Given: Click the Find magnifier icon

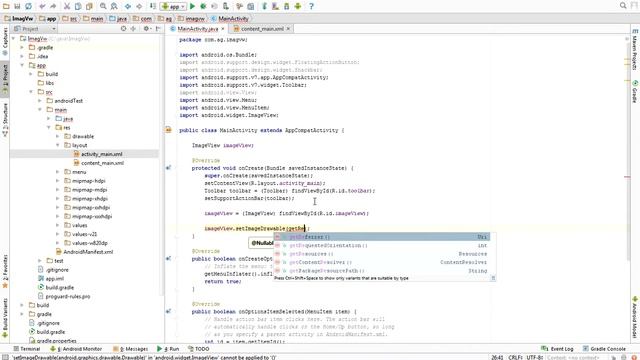Looking at the screenshot, I should click(103, 6).
